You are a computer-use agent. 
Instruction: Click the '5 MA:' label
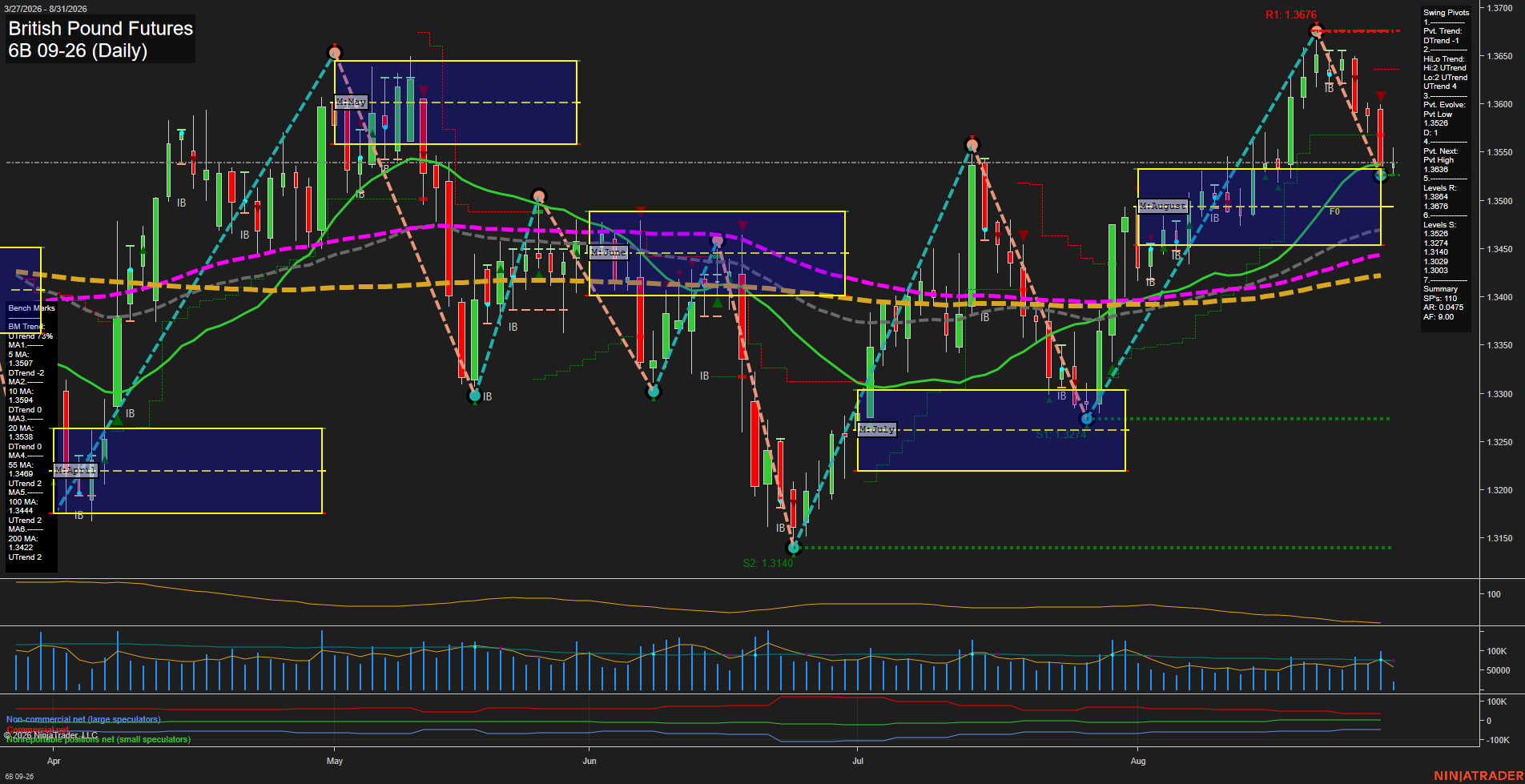18,355
